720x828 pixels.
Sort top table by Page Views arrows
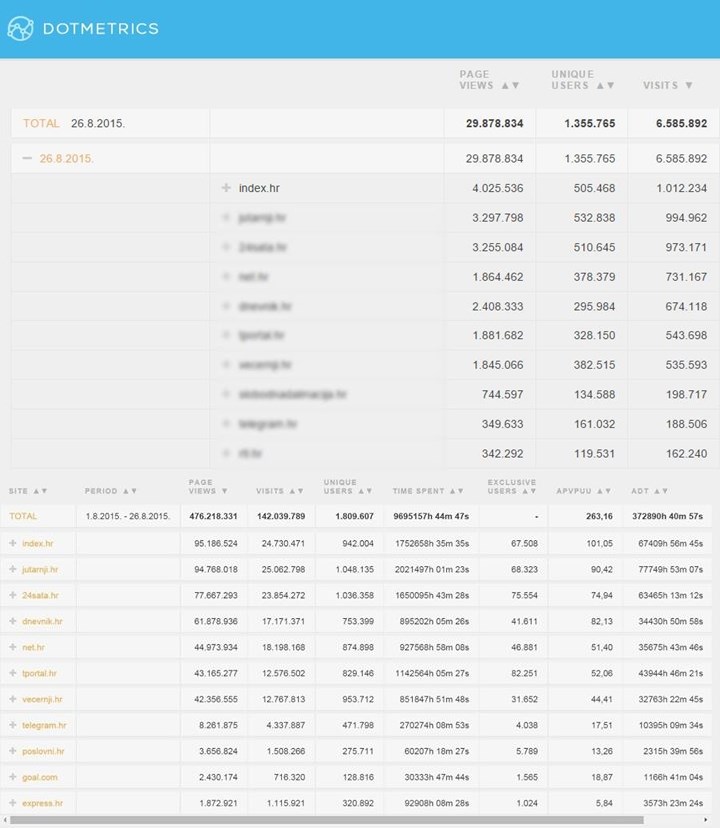click(x=510, y=86)
